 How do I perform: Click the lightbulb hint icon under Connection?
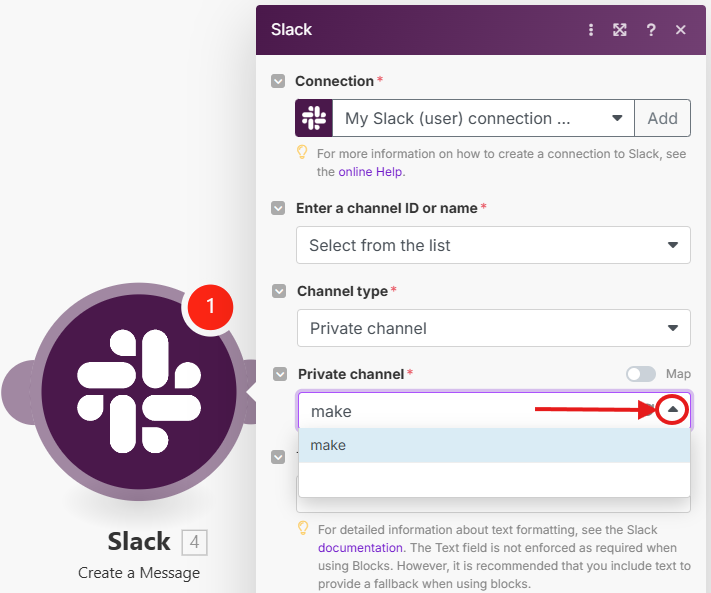(x=302, y=153)
